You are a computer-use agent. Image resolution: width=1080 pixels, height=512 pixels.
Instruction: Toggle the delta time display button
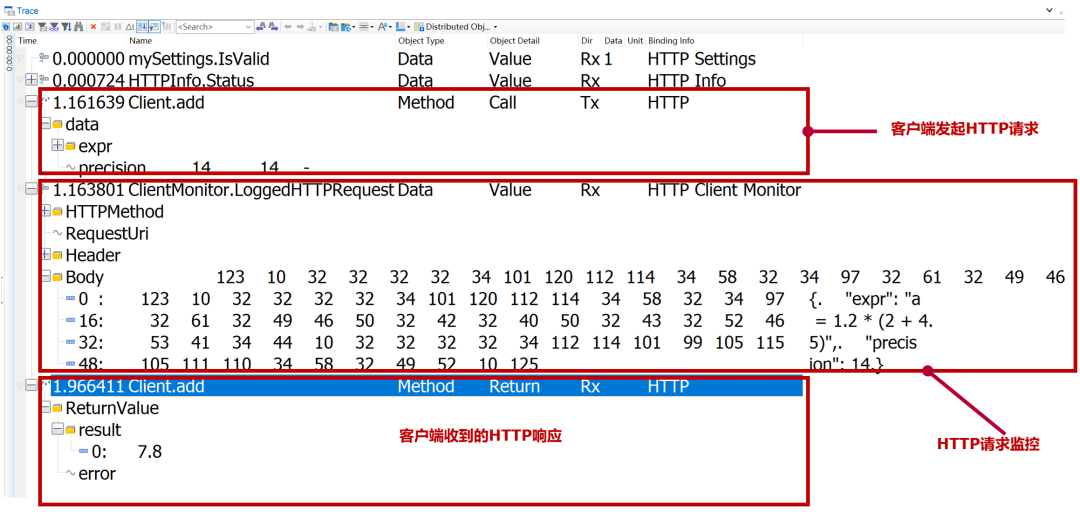[x=129, y=27]
